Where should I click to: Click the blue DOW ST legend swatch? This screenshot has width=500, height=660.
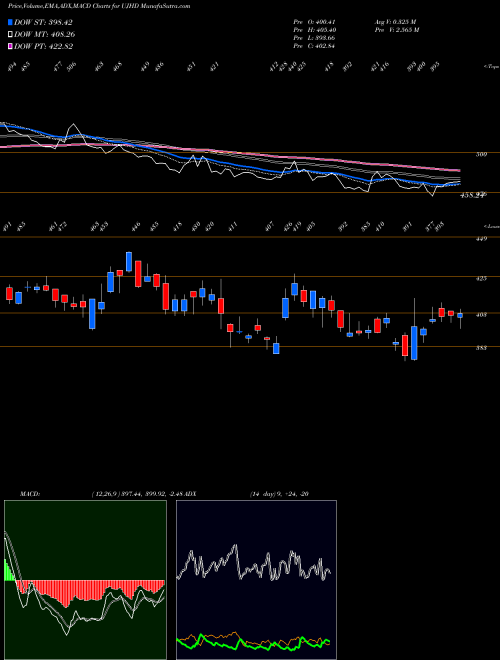click(x=10, y=23)
